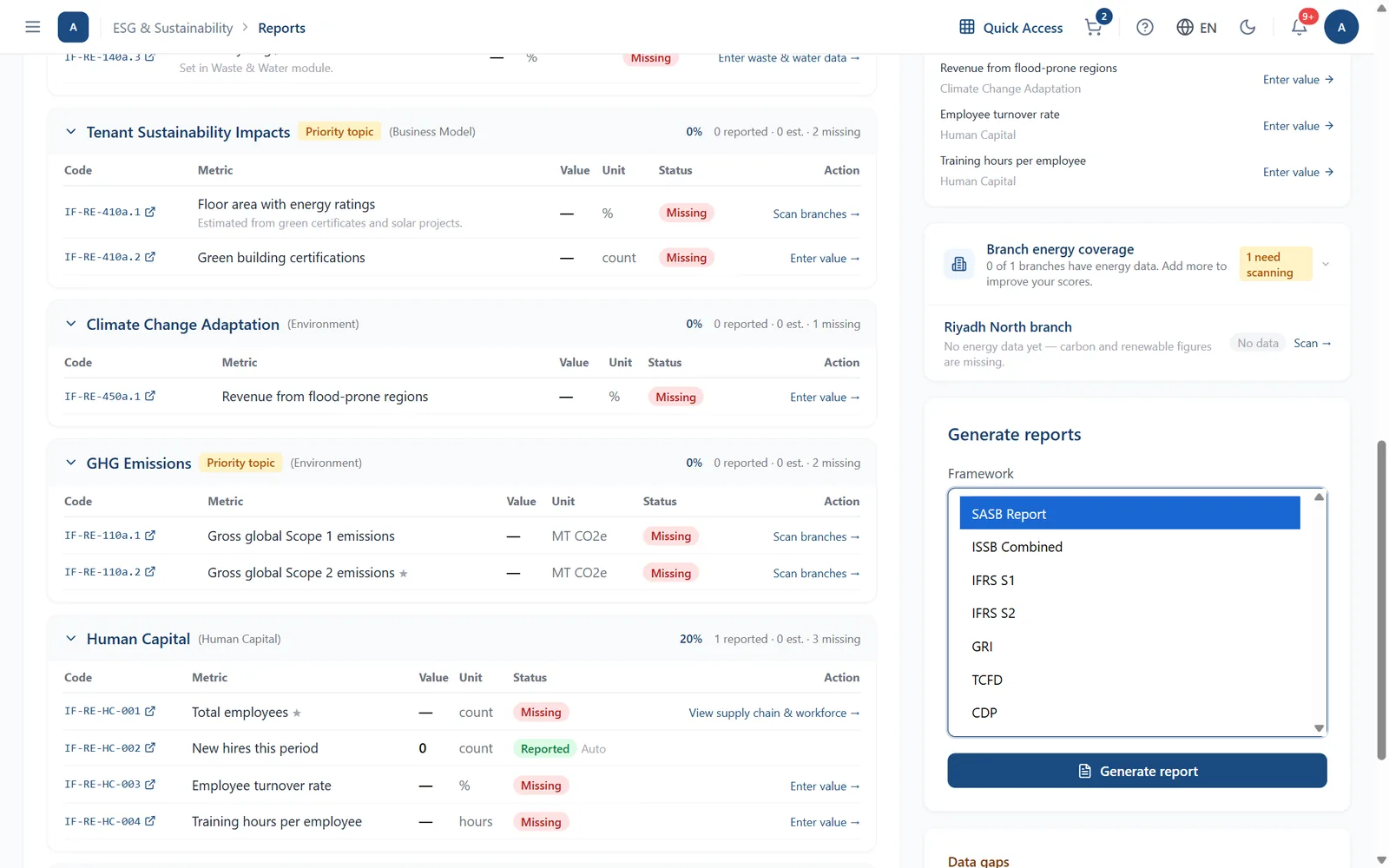Screen dimensions: 1389x868
Task: Click the 1 need scanning badge
Action: point(1274,265)
